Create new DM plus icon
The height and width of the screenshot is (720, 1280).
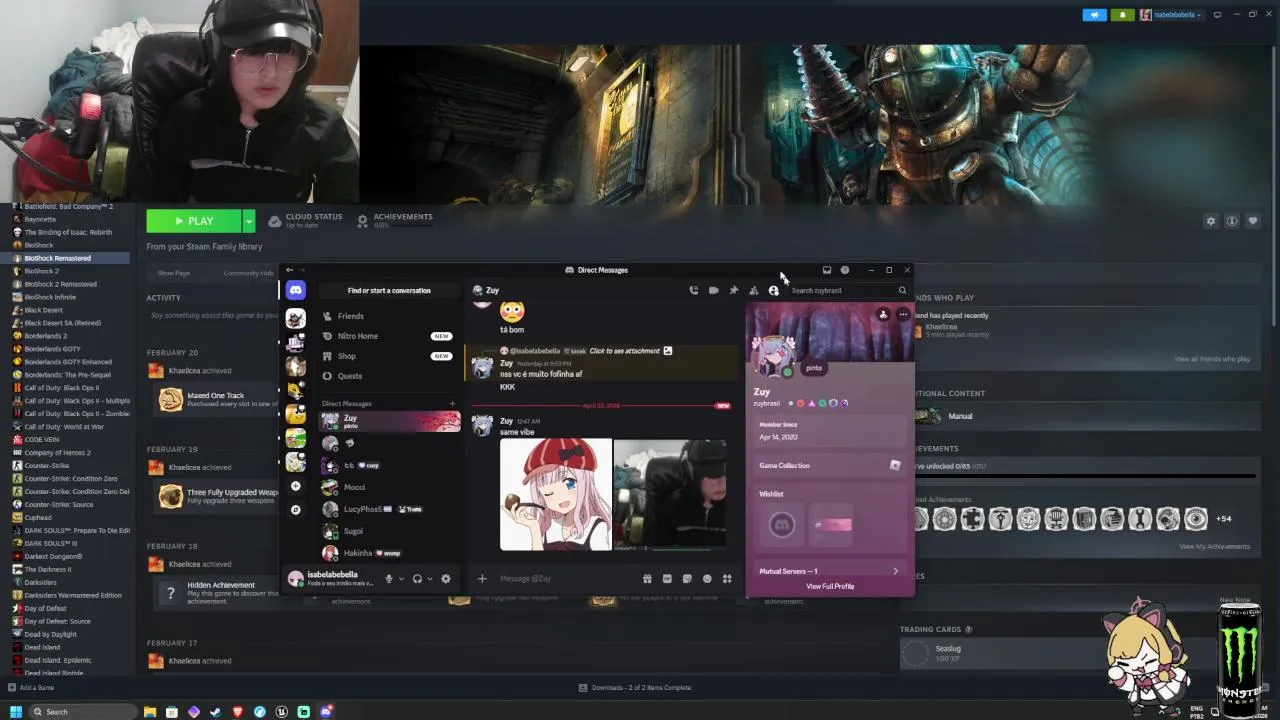[452, 404]
